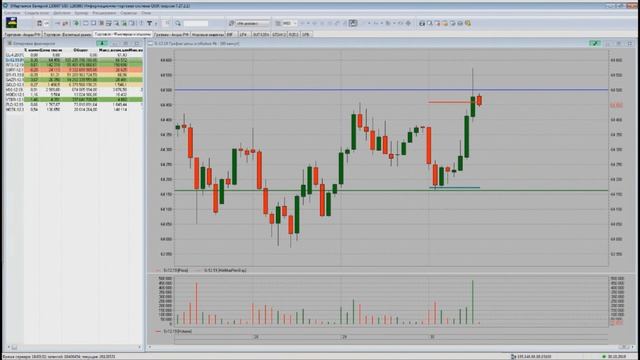The height and width of the screenshot is (360, 640).
Task: Click the blue horizontal line on the chart
Action: pyautogui.click(x=391, y=89)
